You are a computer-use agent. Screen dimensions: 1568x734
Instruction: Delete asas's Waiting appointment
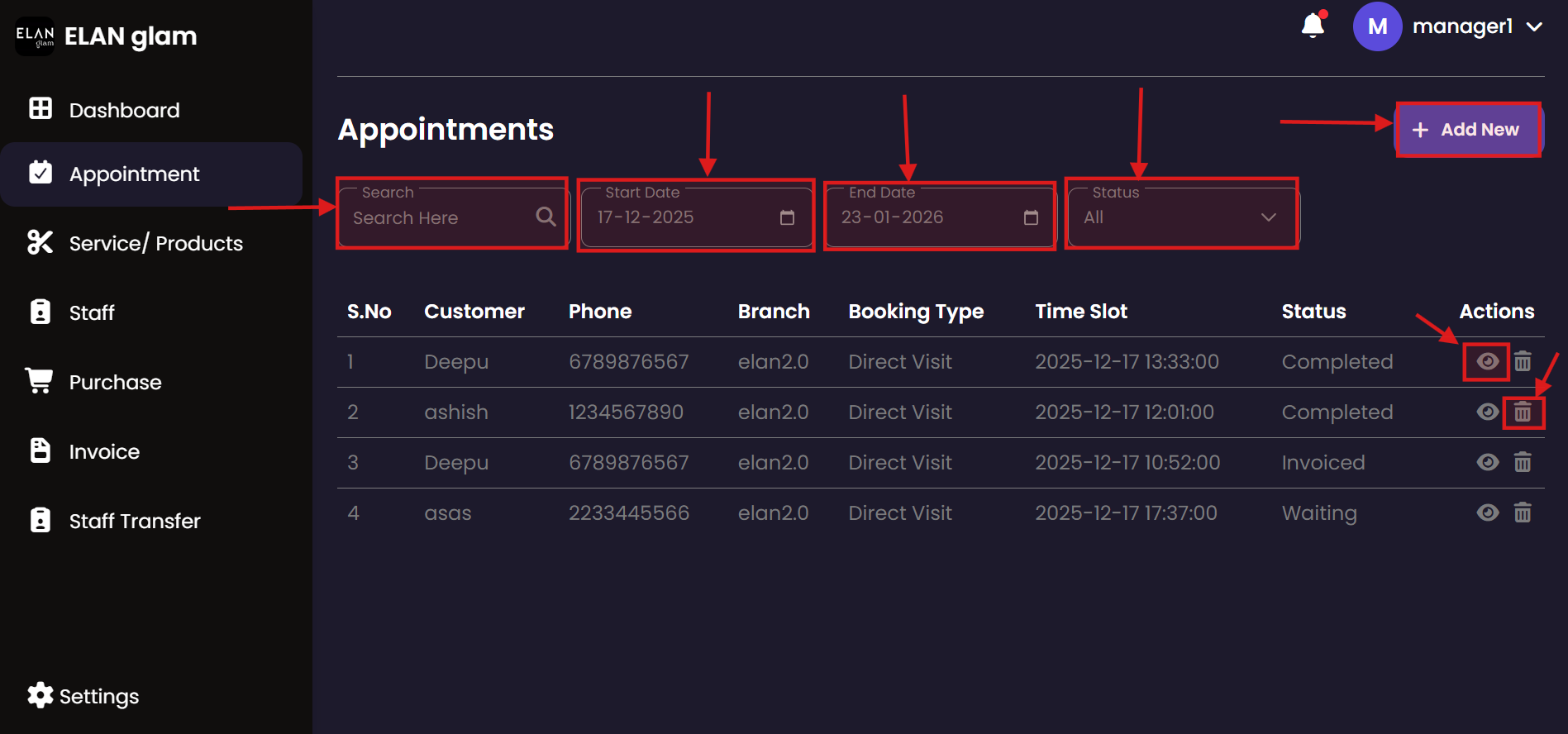coord(1523,512)
